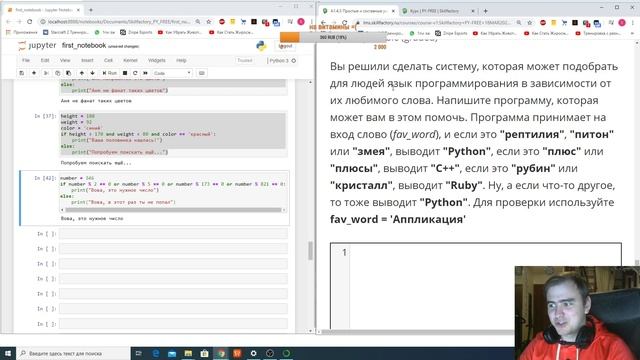Click the Jupyter logo
The height and width of the screenshot is (360, 640).
[37, 46]
